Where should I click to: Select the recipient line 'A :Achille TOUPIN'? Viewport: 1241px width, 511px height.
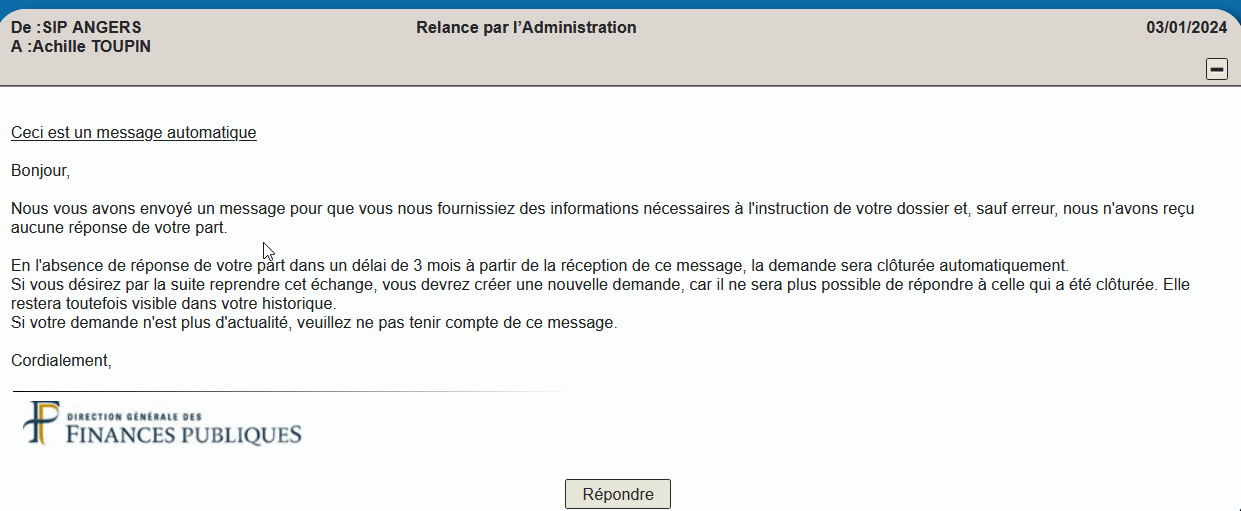click(x=81, y=47)
